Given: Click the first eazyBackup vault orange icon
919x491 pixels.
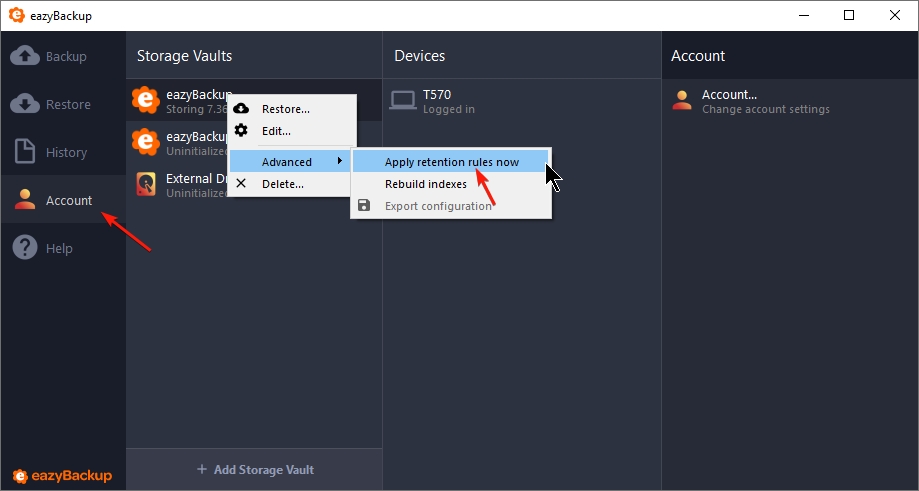Looking at the screenshot, I should [x=146, y=100].
